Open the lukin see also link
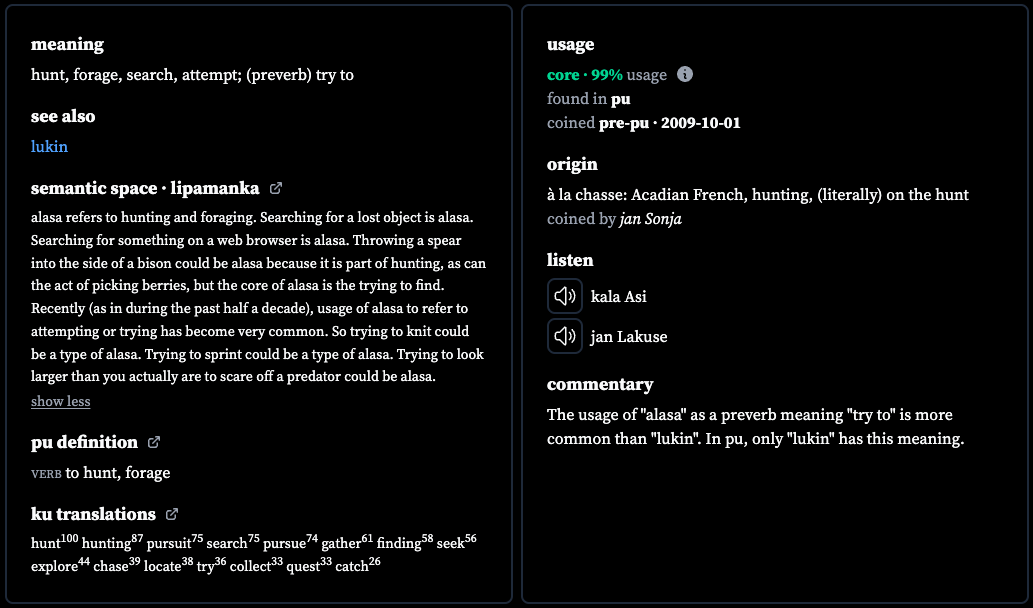This screenshot has height=608, width=1033. 49,146
